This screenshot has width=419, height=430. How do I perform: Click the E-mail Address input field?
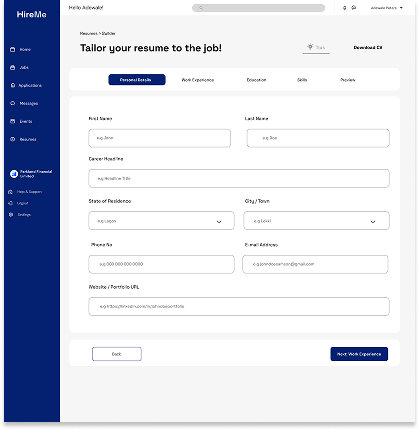pos(315,264)
